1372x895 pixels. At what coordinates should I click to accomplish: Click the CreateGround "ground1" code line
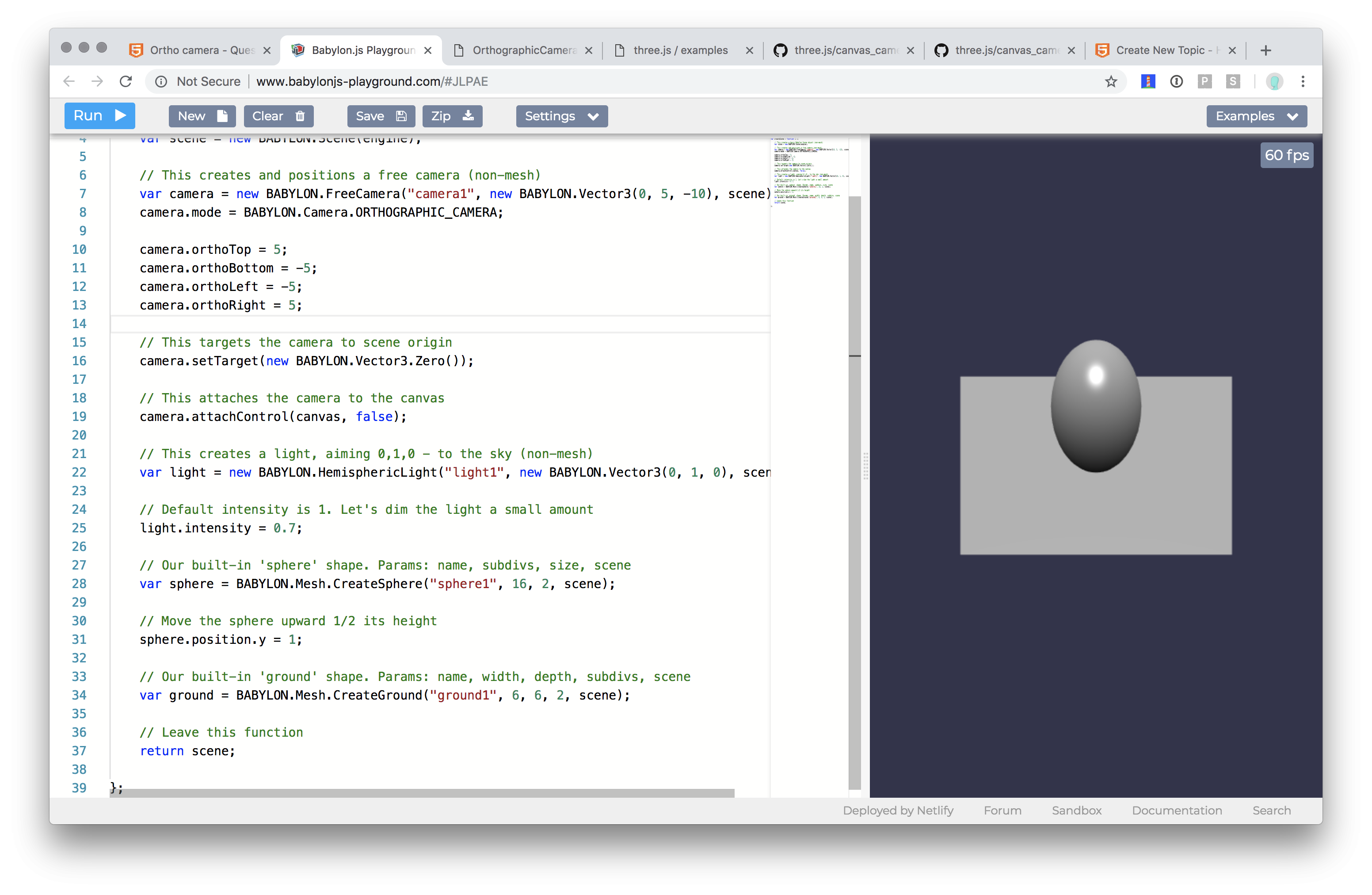(x=385, y=696)
